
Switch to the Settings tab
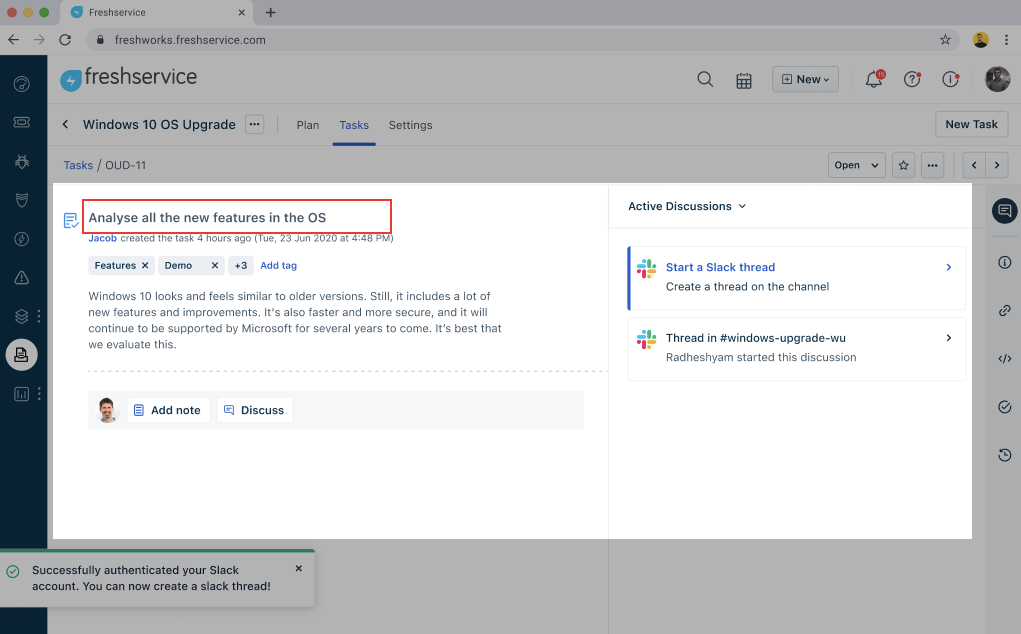[x=410, y=125]
